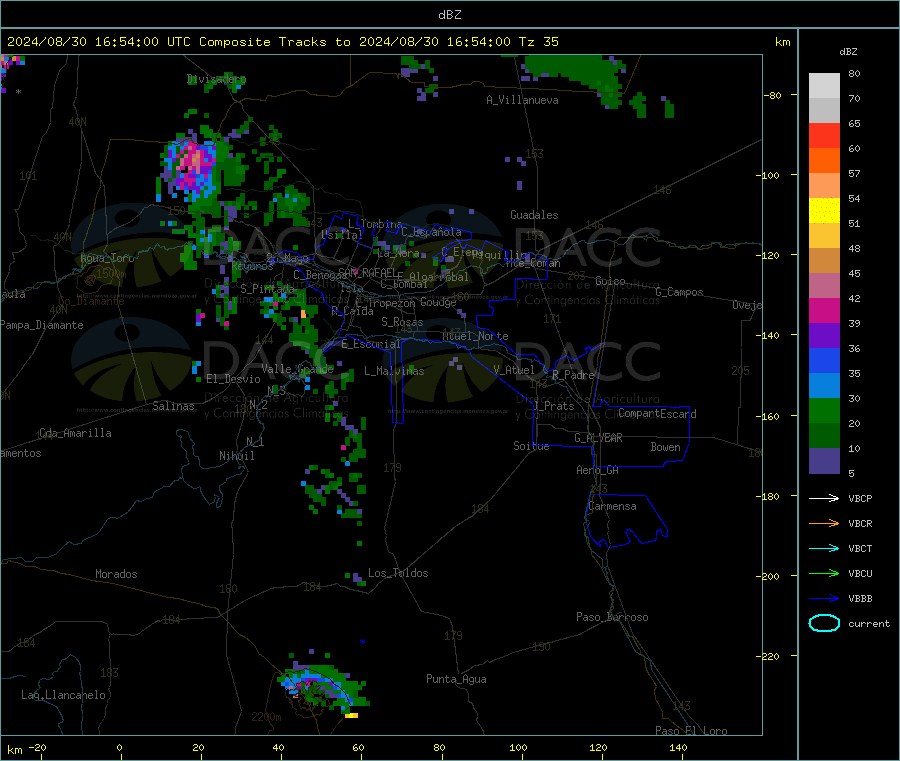The image size is (900, 761).
Task: Click the green VBCU arrow in legend
Action: (x=824, y=573)
